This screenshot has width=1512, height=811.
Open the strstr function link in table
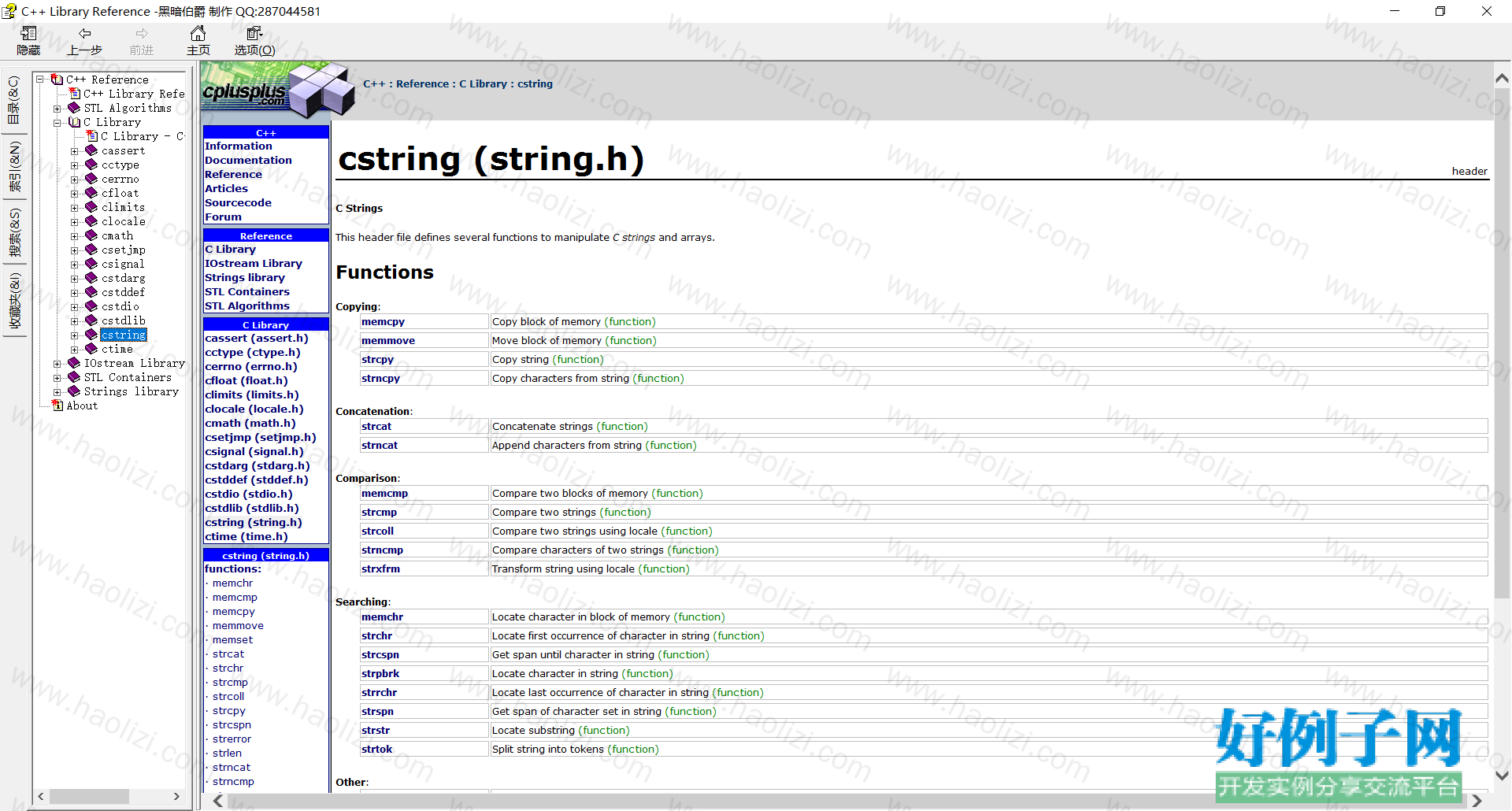(376, 730)
